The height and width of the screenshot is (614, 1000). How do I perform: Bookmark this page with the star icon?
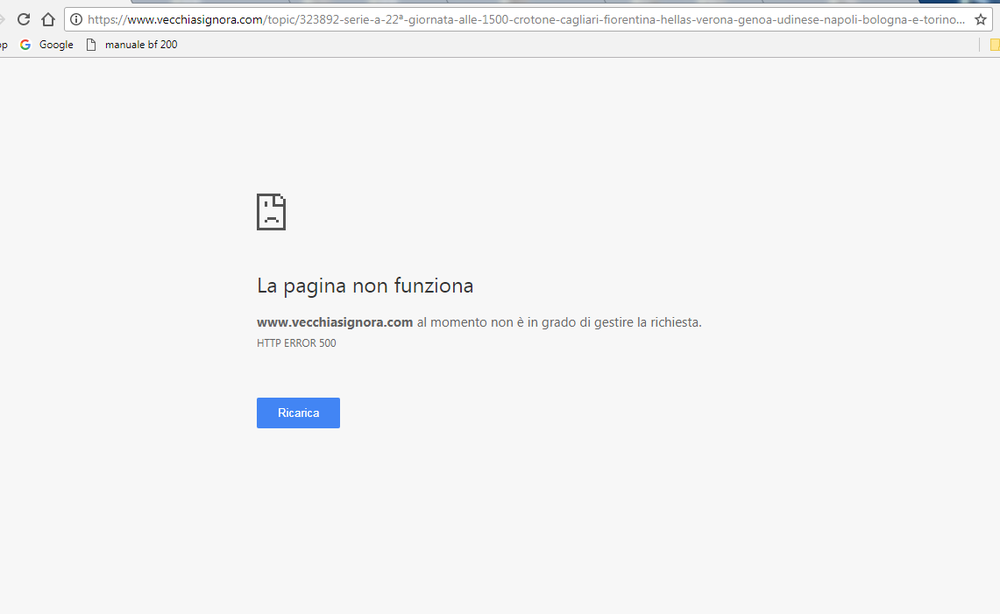tap(981, 20)
